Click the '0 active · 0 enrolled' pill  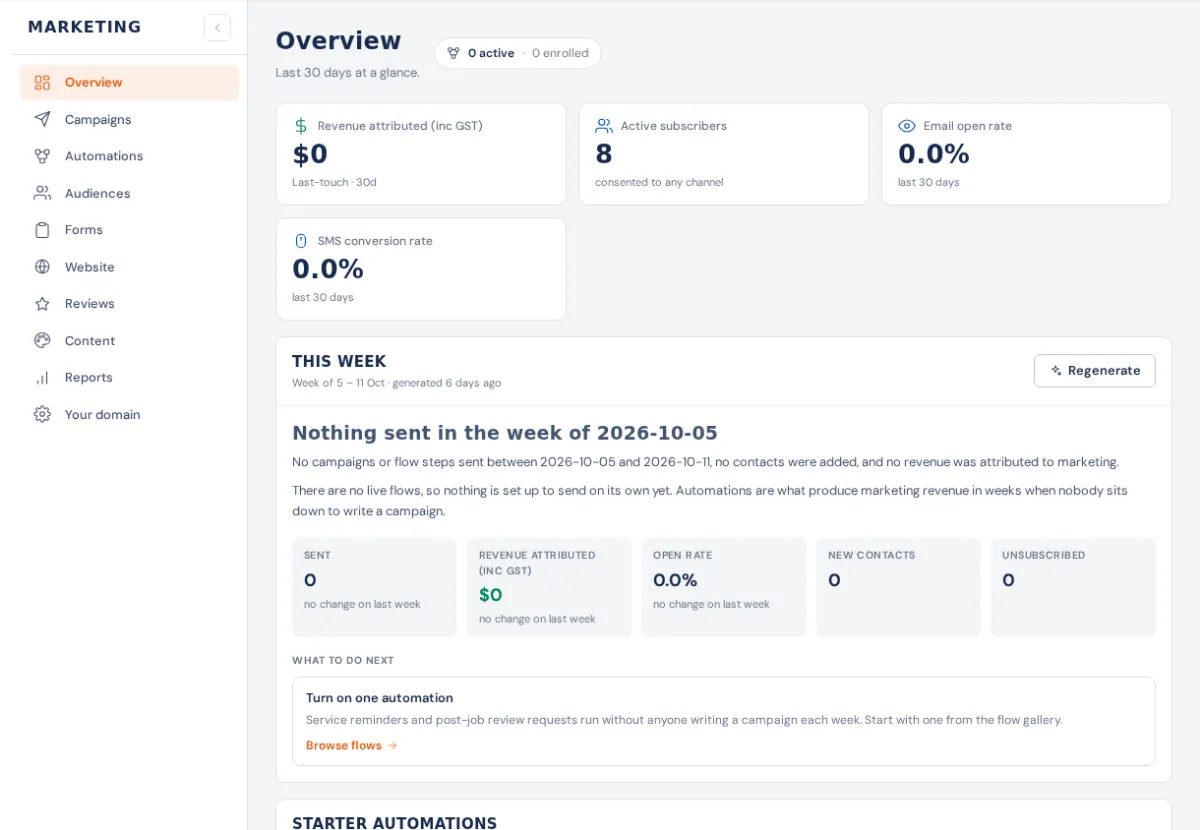point(517,53)
